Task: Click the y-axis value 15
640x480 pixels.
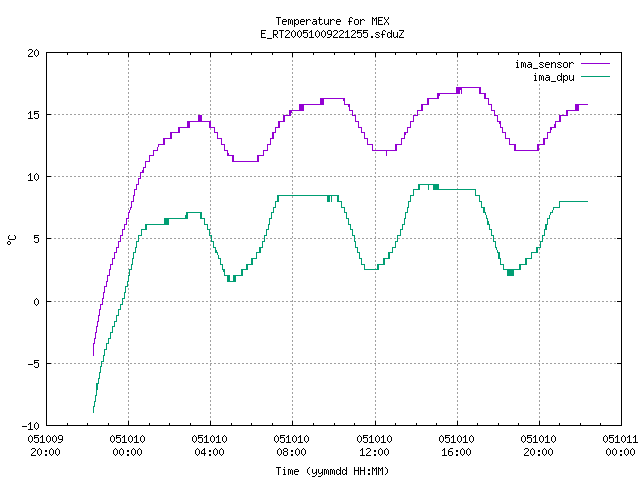Action: tap(33, 115)
